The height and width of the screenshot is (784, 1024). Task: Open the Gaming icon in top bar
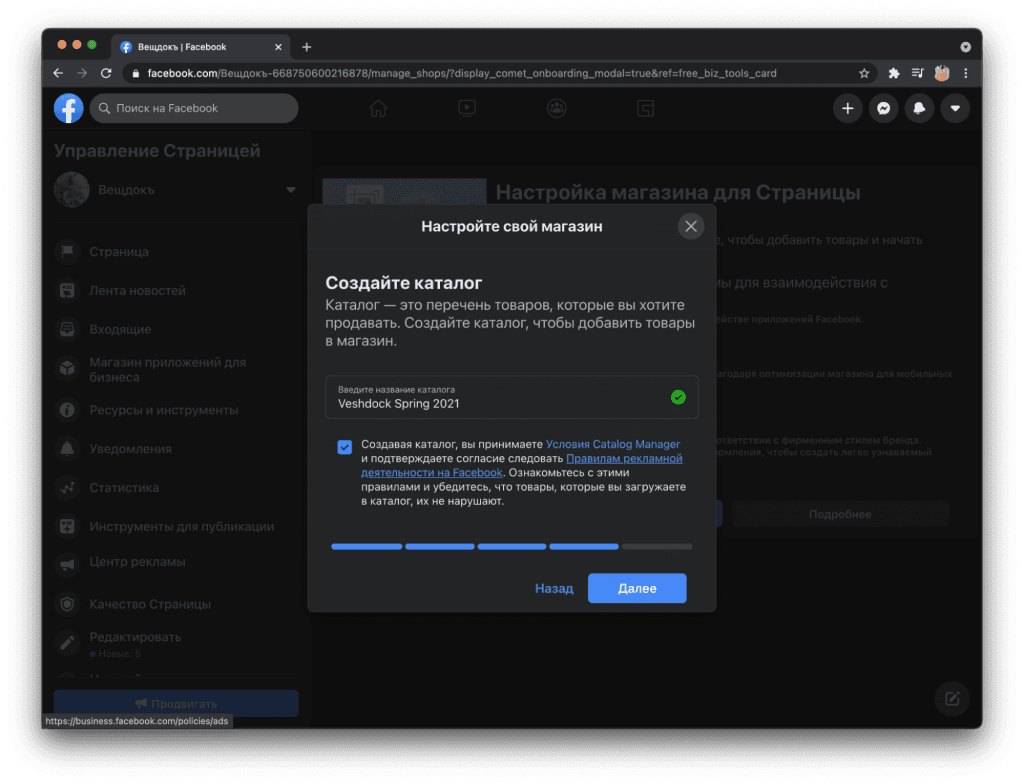[645, 108]
